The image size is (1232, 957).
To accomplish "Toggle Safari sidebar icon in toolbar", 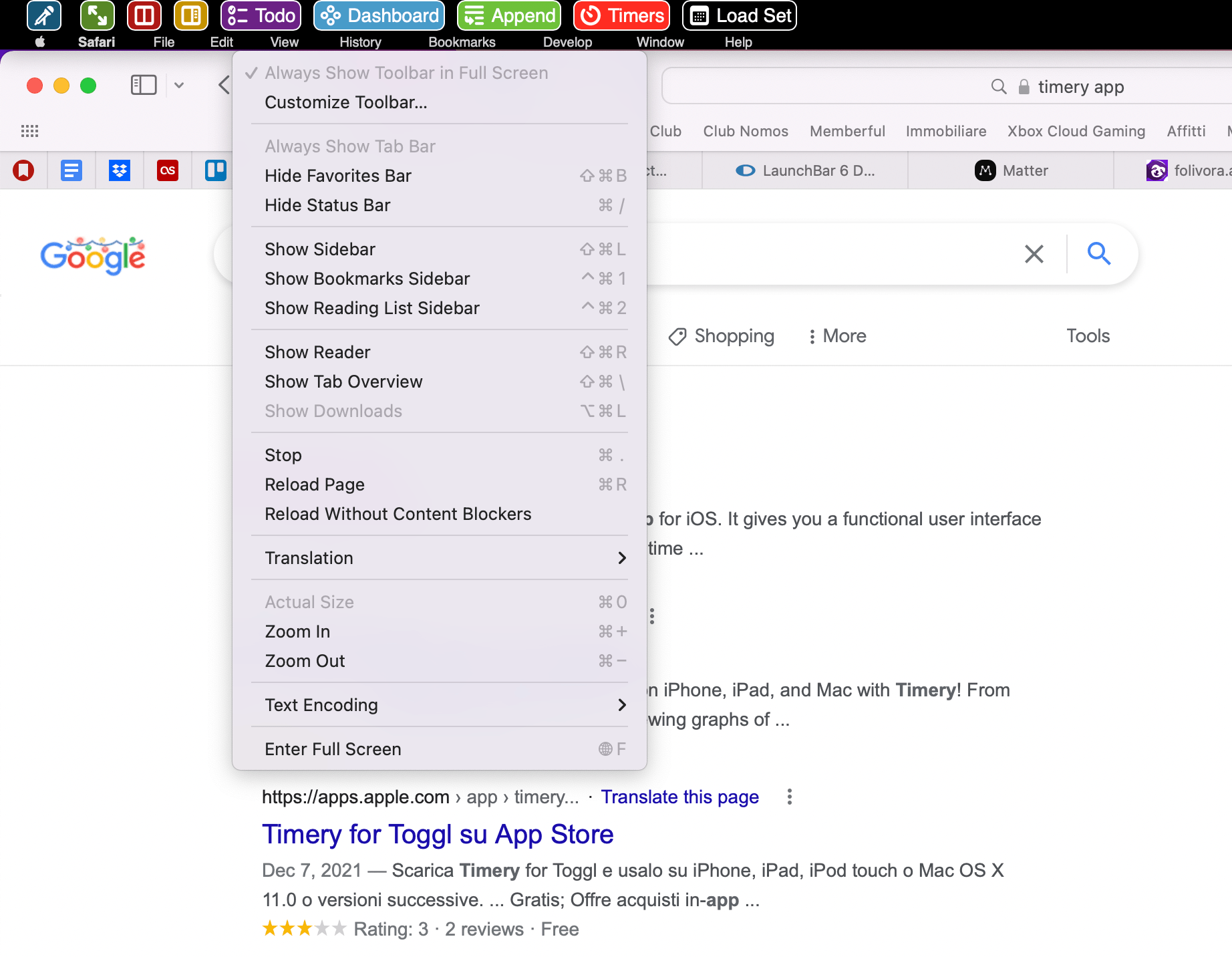I will (x=144, y=85).
